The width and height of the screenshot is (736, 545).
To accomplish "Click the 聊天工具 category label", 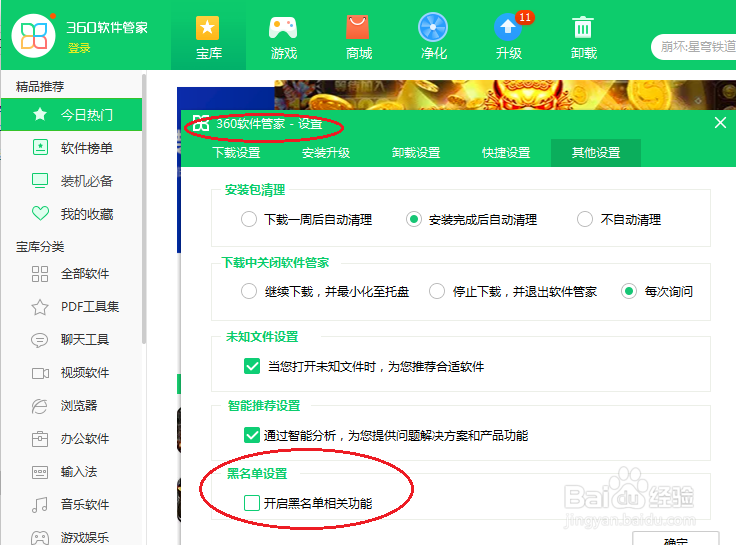I will tap(85, 339).
